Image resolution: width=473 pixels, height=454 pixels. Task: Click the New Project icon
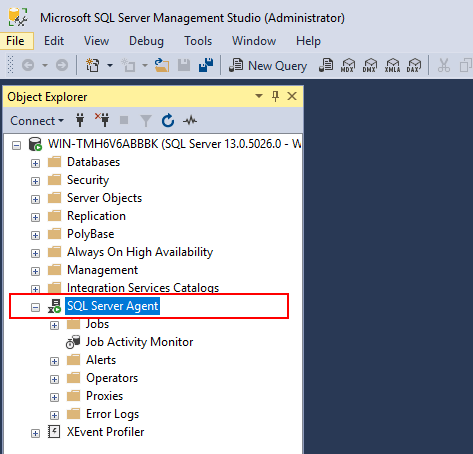93,65
